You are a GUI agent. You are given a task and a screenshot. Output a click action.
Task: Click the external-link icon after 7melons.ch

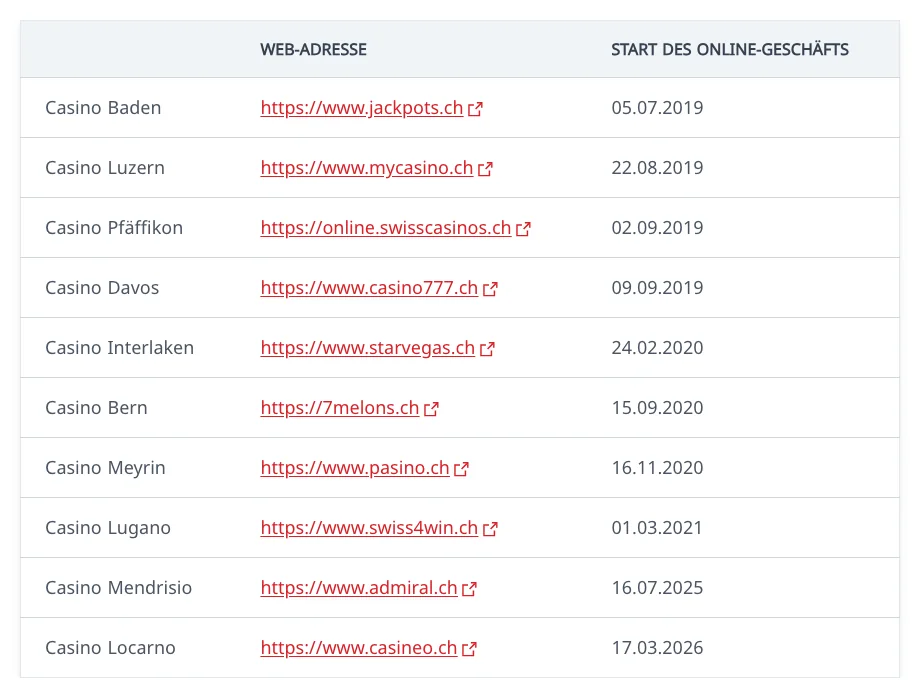[x=431, y=408]
